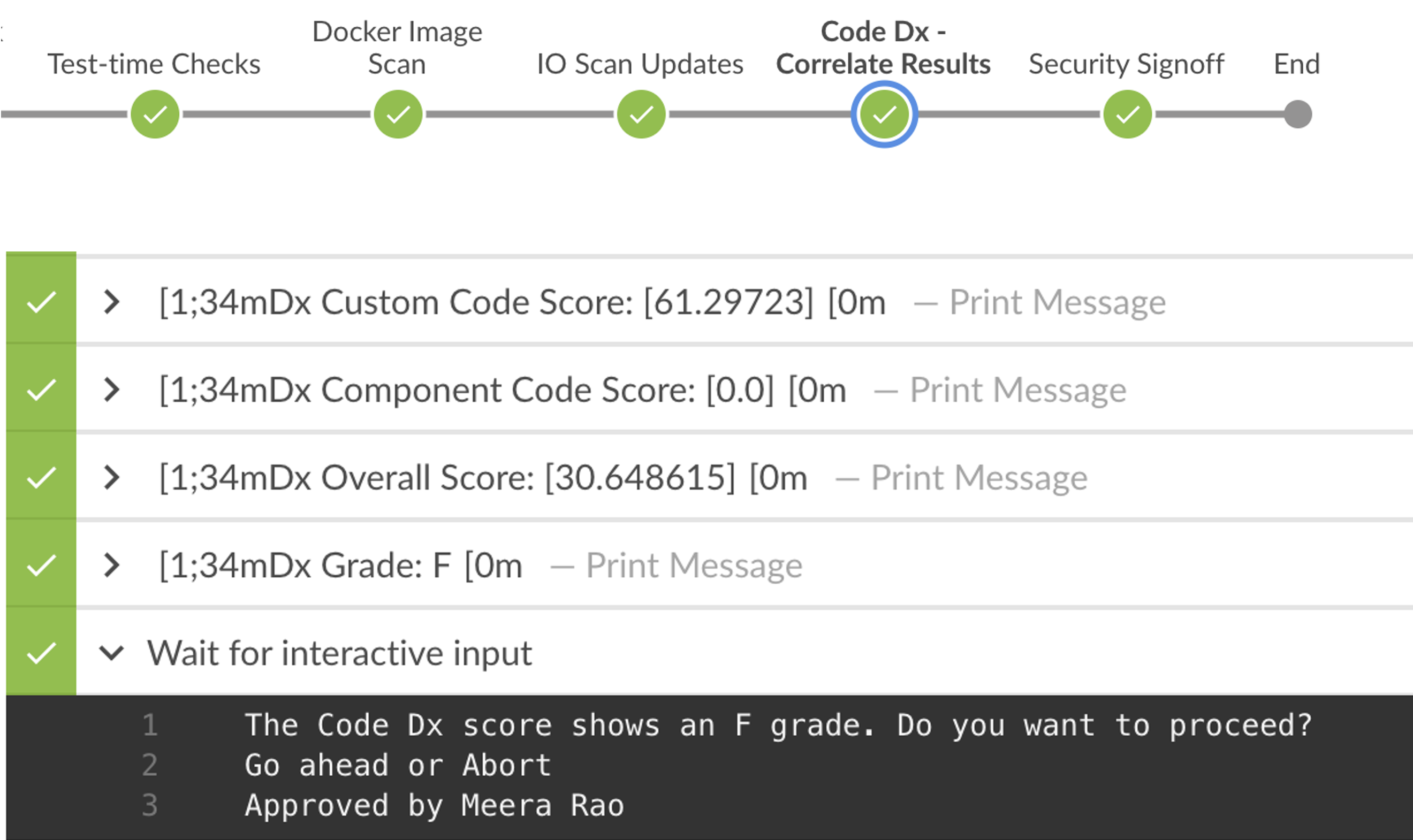Open the IO Scan Updates stage circle
The image size is (1413, 840).
(641, 114)
